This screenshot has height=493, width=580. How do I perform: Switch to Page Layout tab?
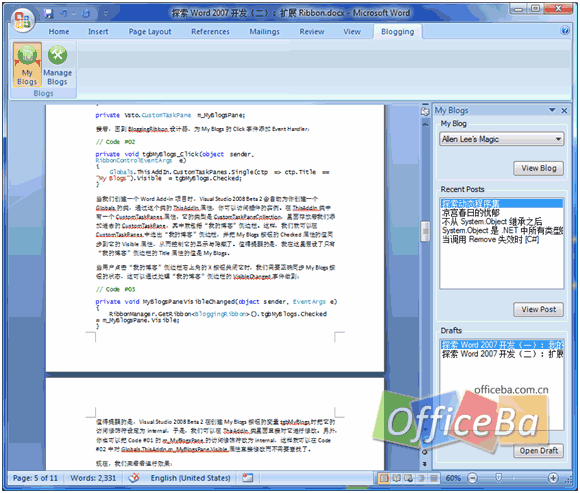coord(150,32)
